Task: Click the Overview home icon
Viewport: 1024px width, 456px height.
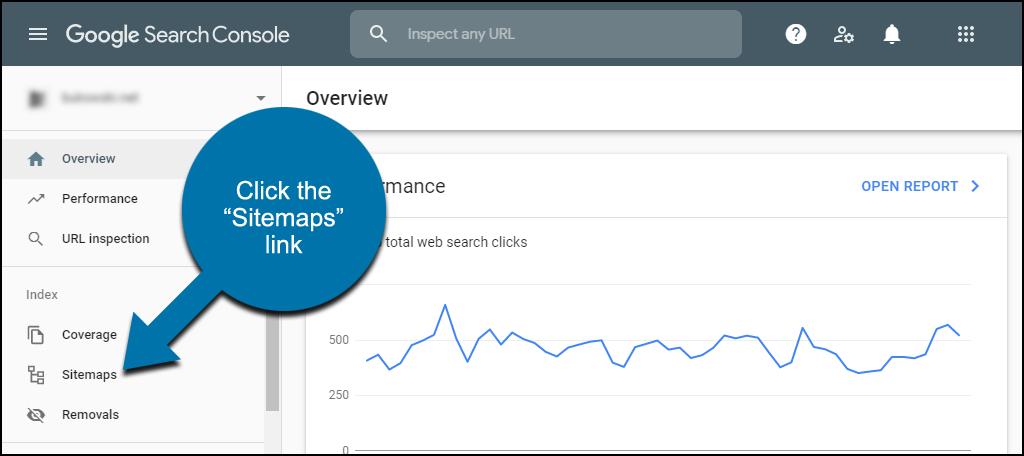Action: click(x=36, y=159)
